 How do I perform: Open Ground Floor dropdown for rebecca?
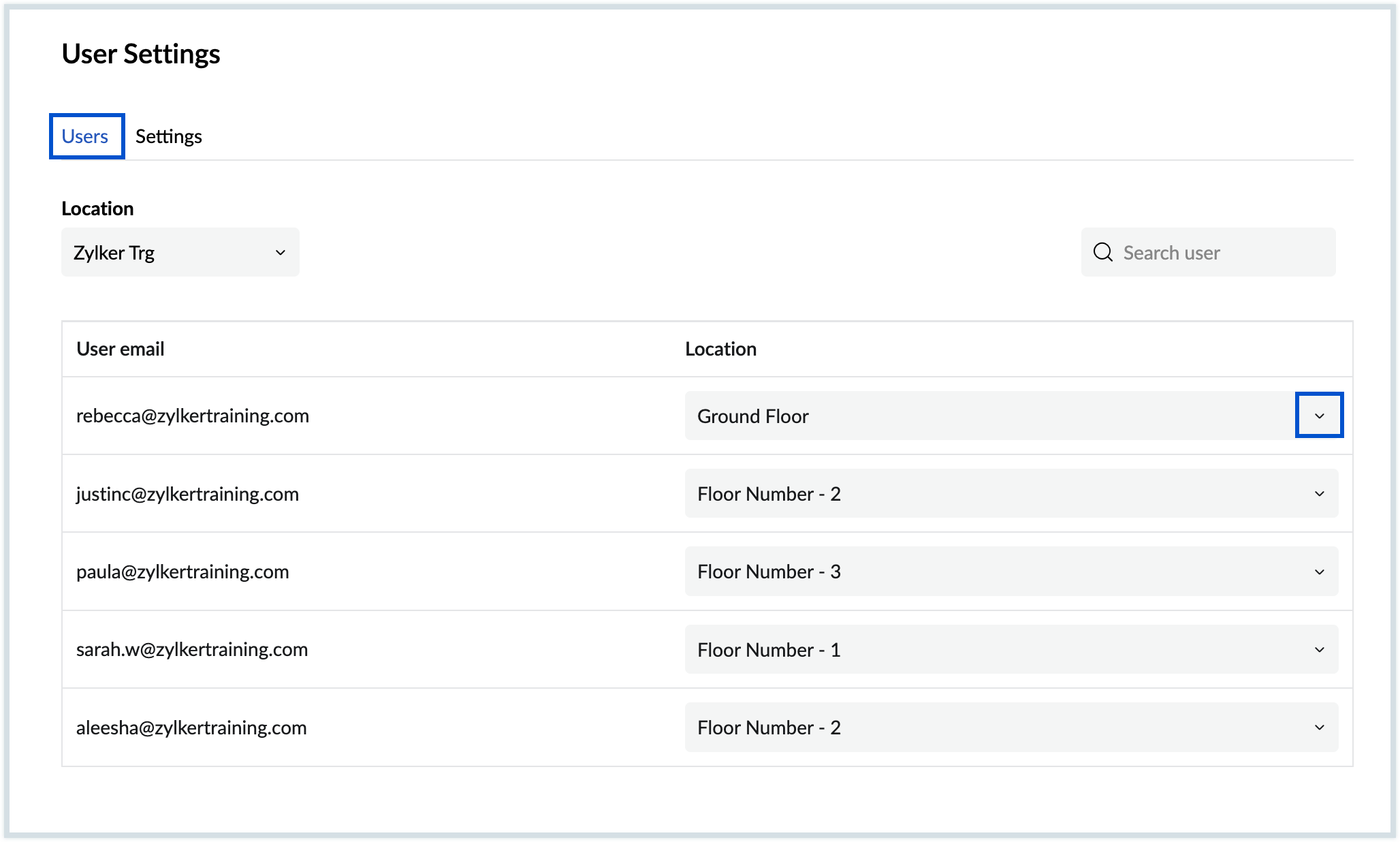click(987, 416)
